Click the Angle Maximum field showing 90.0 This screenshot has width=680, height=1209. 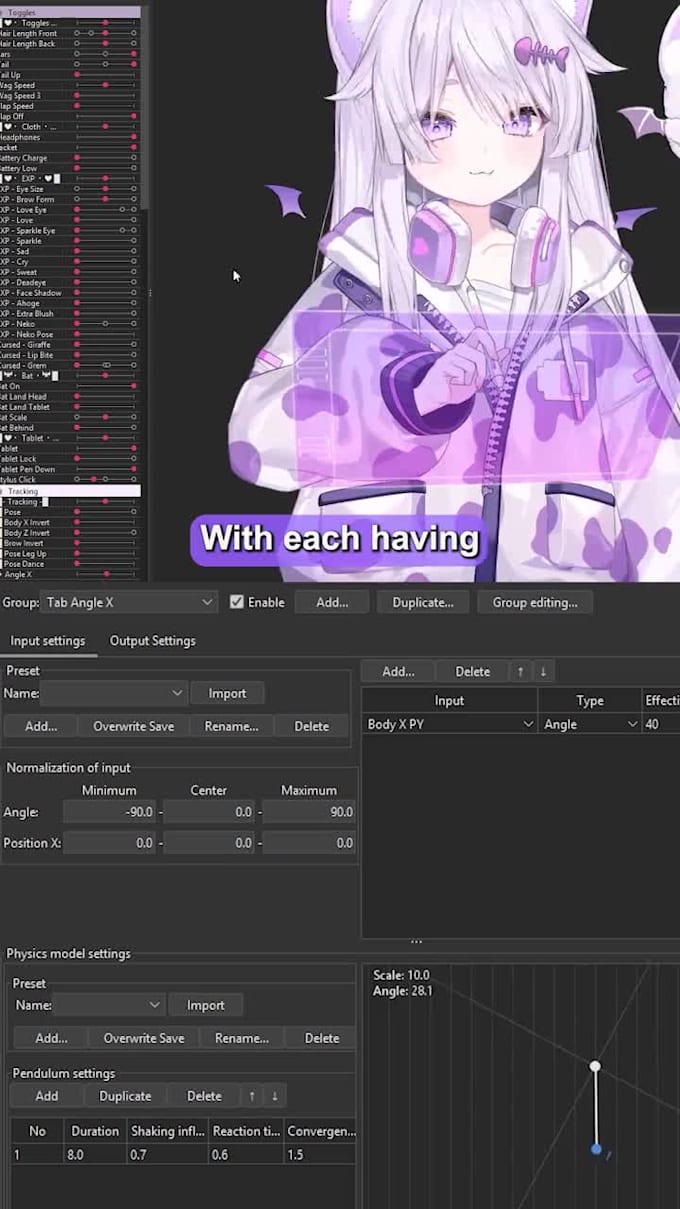point(309,812)
